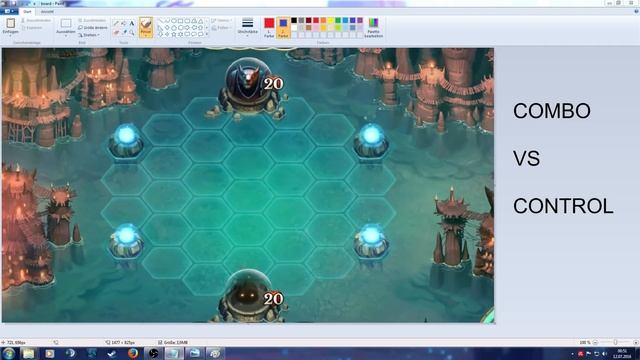
Task: Open Steam from the taskbar
Action: pos(111,353)
